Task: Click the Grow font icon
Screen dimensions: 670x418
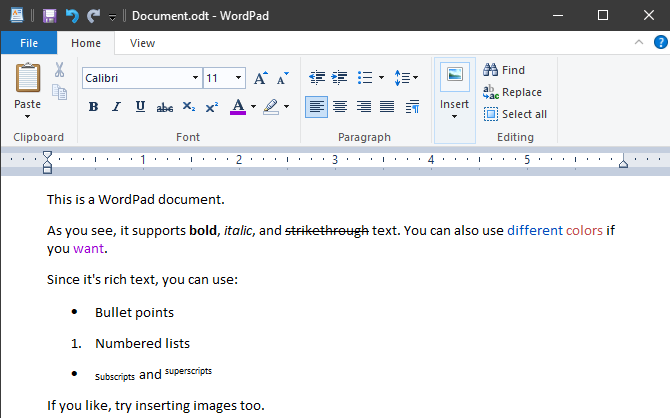Action: [x=261, y=78]
